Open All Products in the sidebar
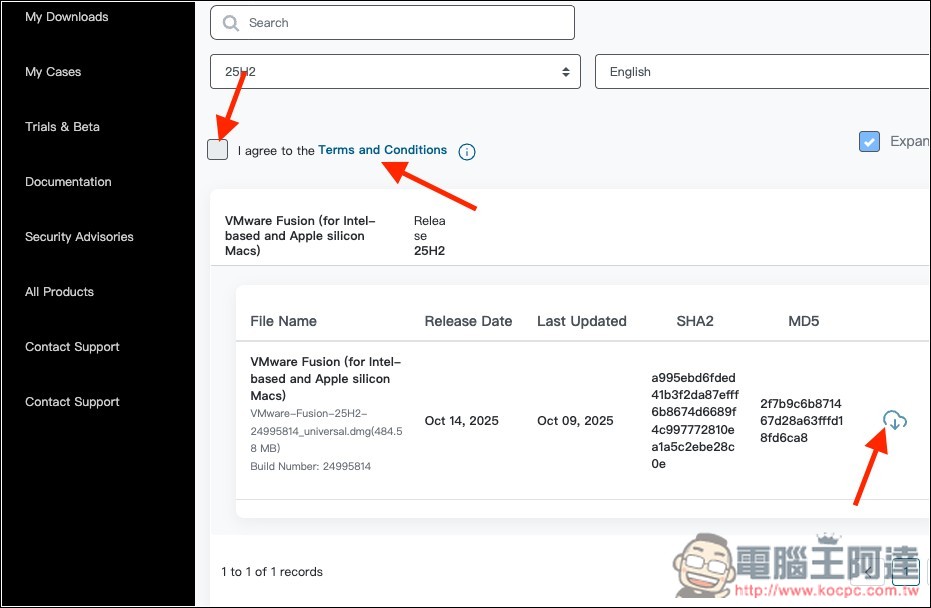This screenshot has height=608, width=931. [59, 292]
